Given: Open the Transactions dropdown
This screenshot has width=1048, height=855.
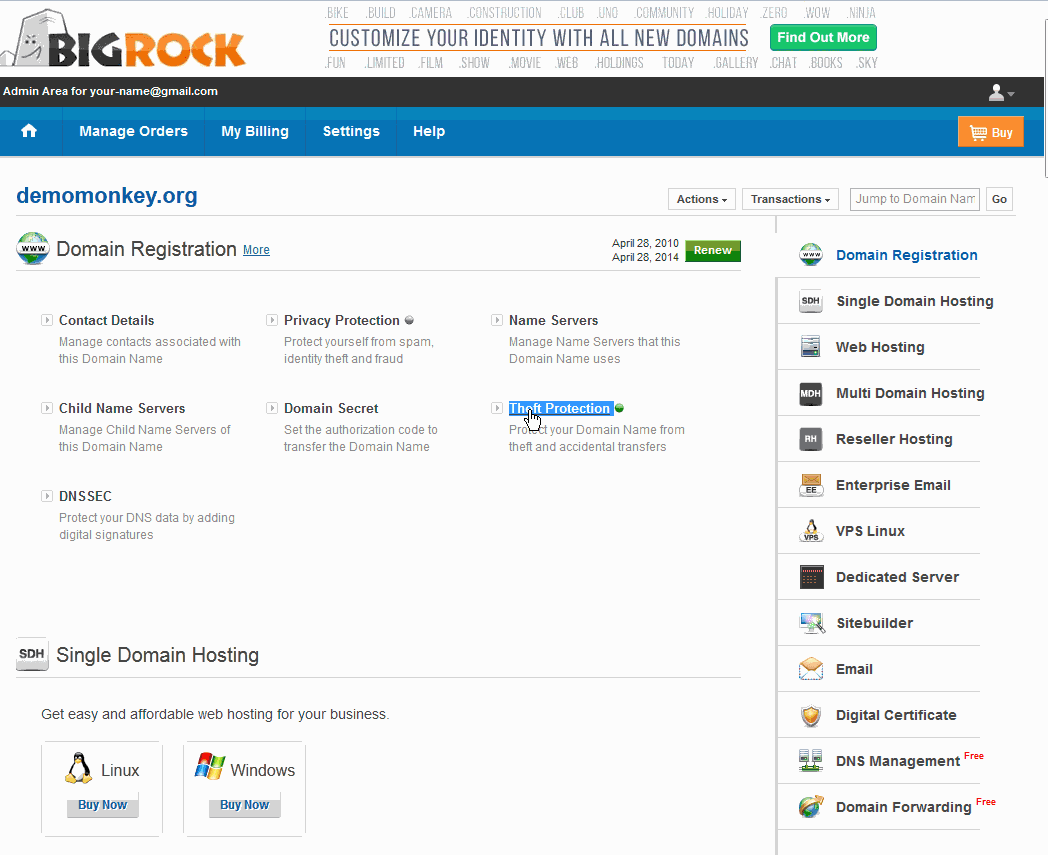Looking at the screenshot, I should pos(791,199).
